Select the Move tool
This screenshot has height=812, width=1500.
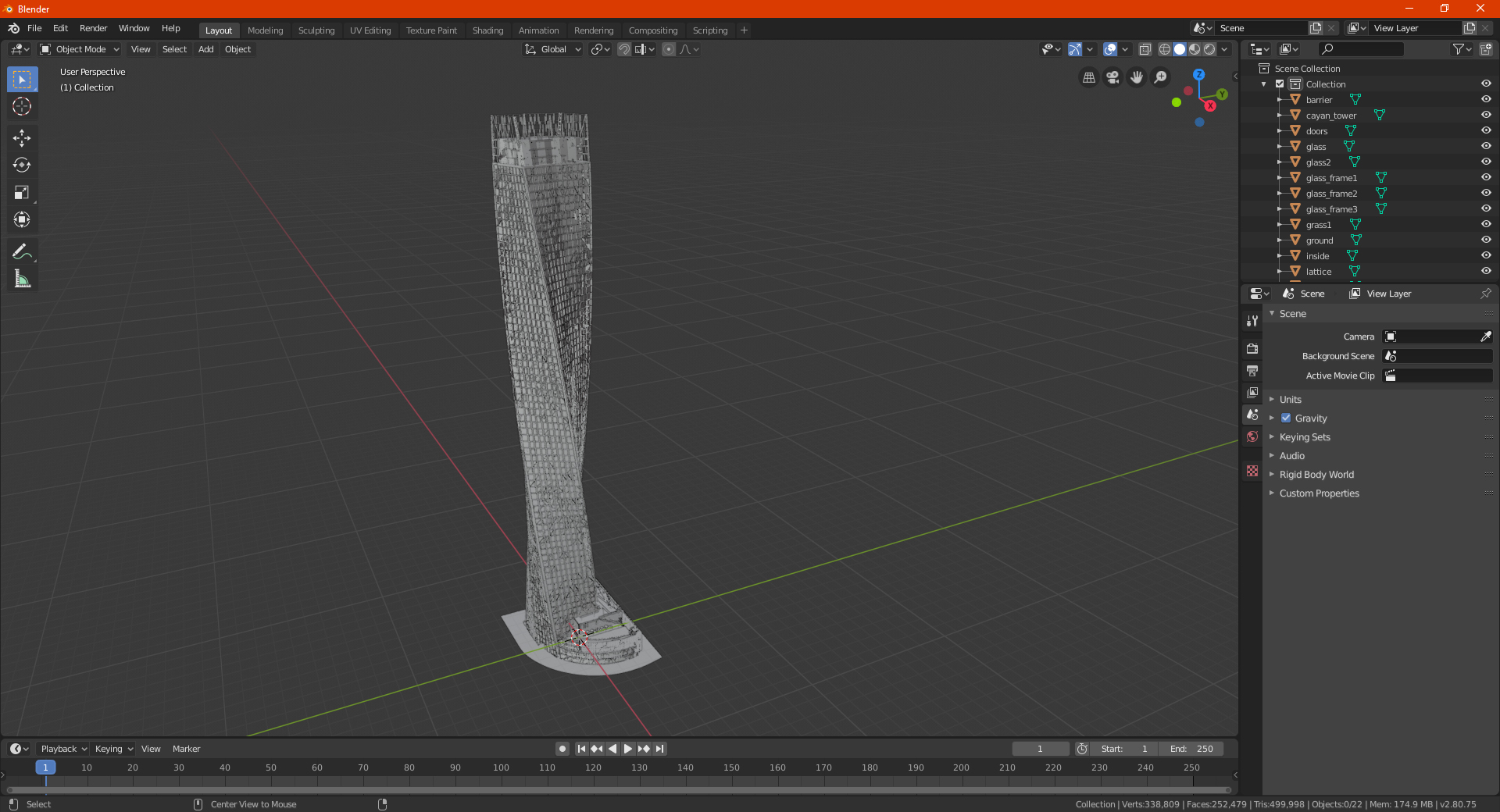(x=22, y=138)
